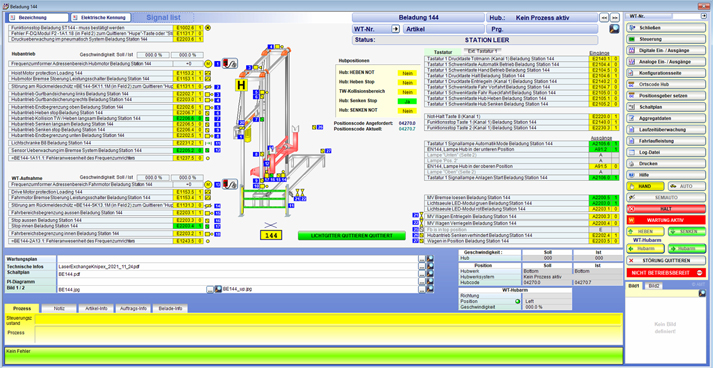The width and height of the screenshot is (713, 368).
Task: Switch operating mode to HAND
Action: tap(645, 186)
